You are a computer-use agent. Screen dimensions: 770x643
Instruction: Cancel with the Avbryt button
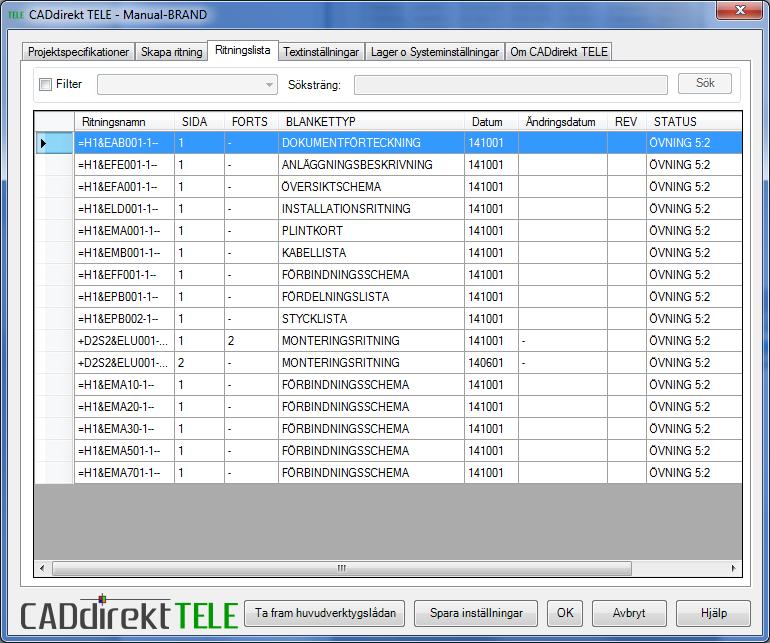pos(629,613)
